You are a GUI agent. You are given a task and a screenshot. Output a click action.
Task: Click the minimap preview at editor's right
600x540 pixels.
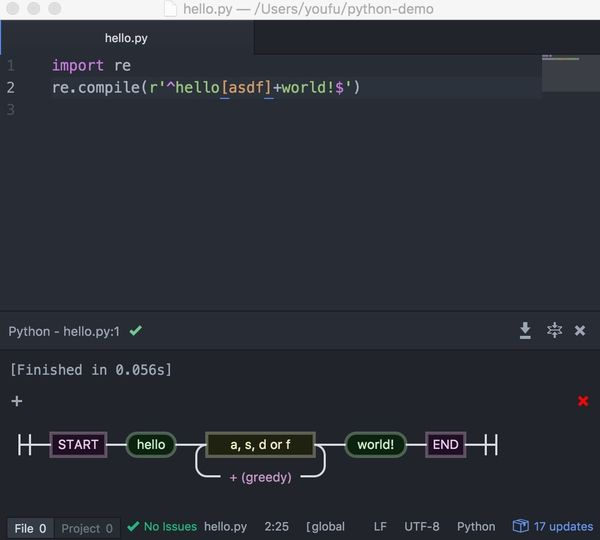pos(571,73)
